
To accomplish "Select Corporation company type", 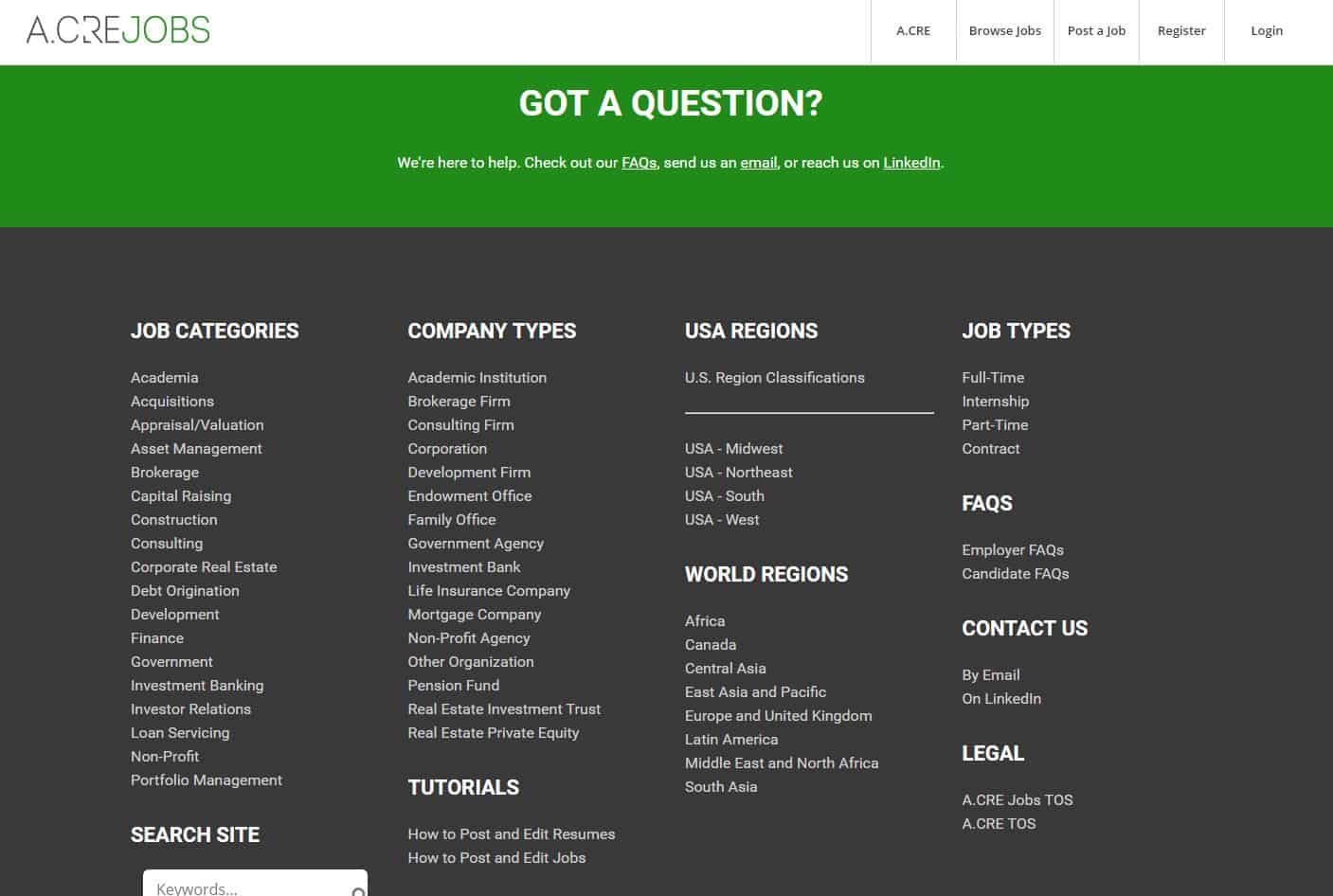I will [x=447, y=449].
